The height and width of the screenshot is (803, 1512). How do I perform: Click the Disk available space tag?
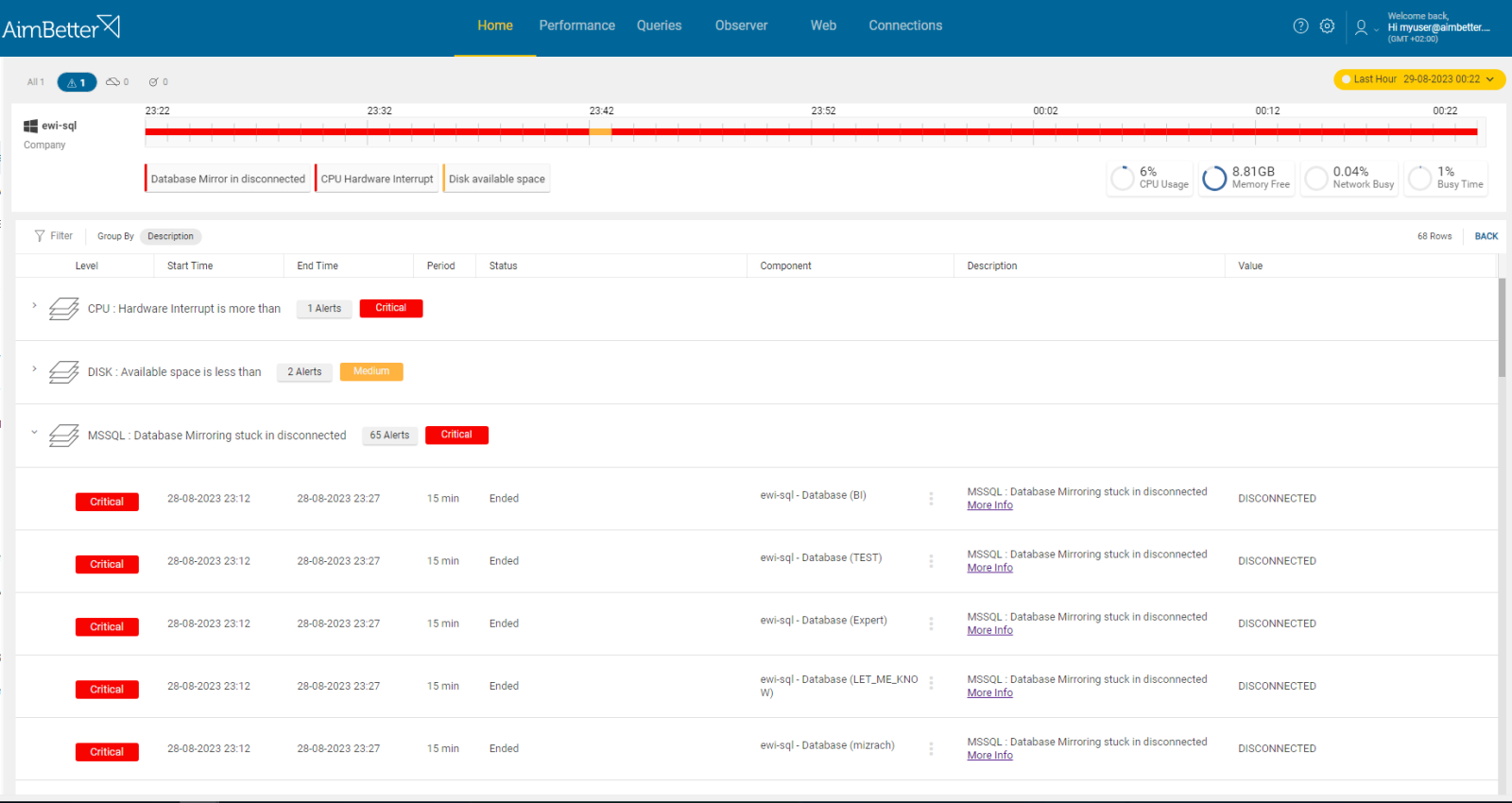click(497, 179)
